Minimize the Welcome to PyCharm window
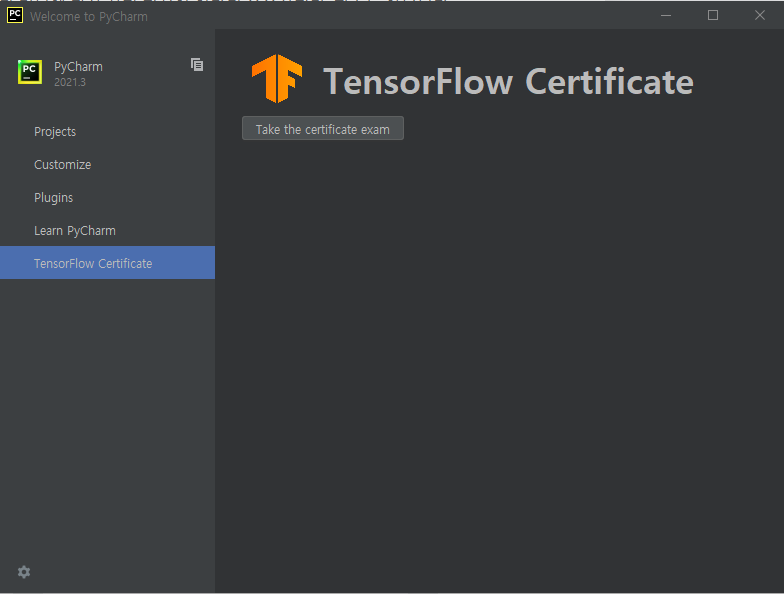Image resolution: width=784 pixels, height=594 pixels. point(666,16)
